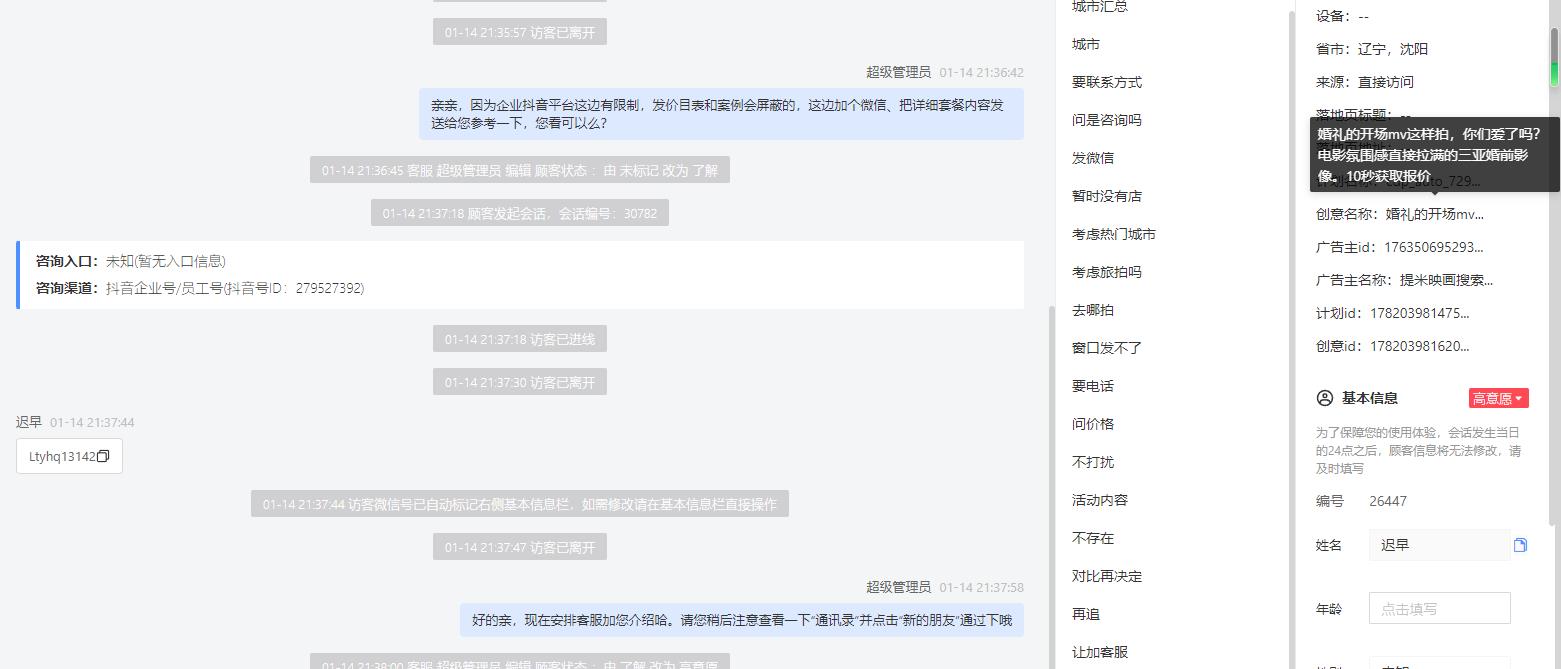Viewport: 1561px width, 669px height.
Task: Pick the 窗口发不了 quick reply
Action: (x=1107, y=348)
